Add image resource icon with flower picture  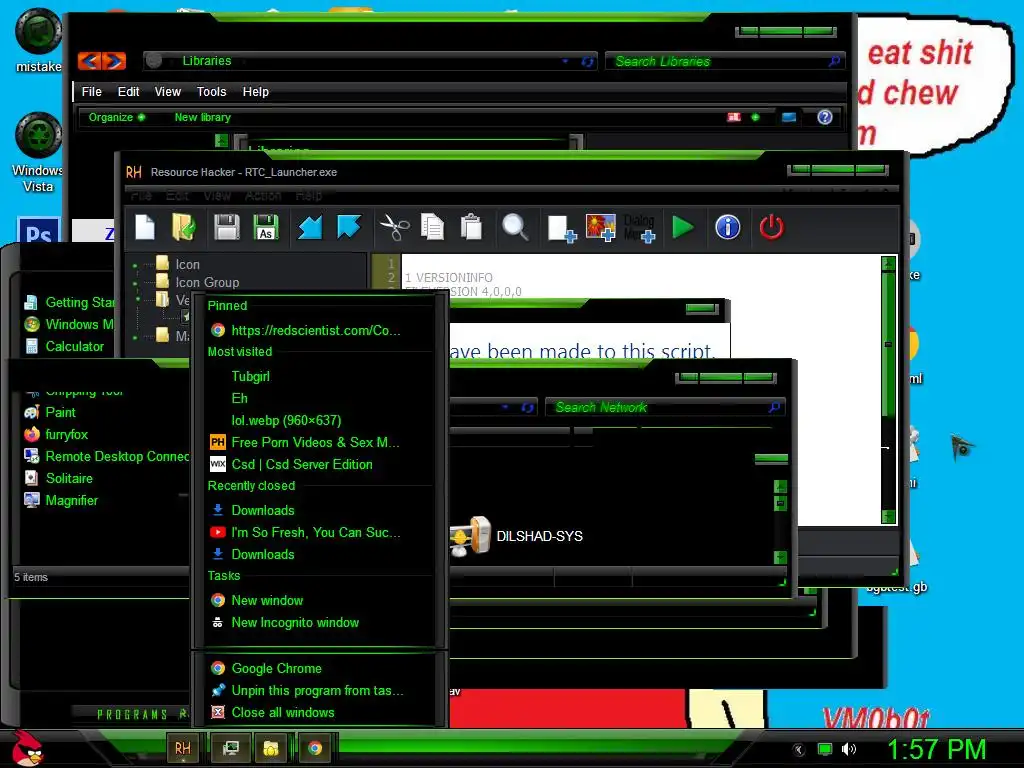601,227
